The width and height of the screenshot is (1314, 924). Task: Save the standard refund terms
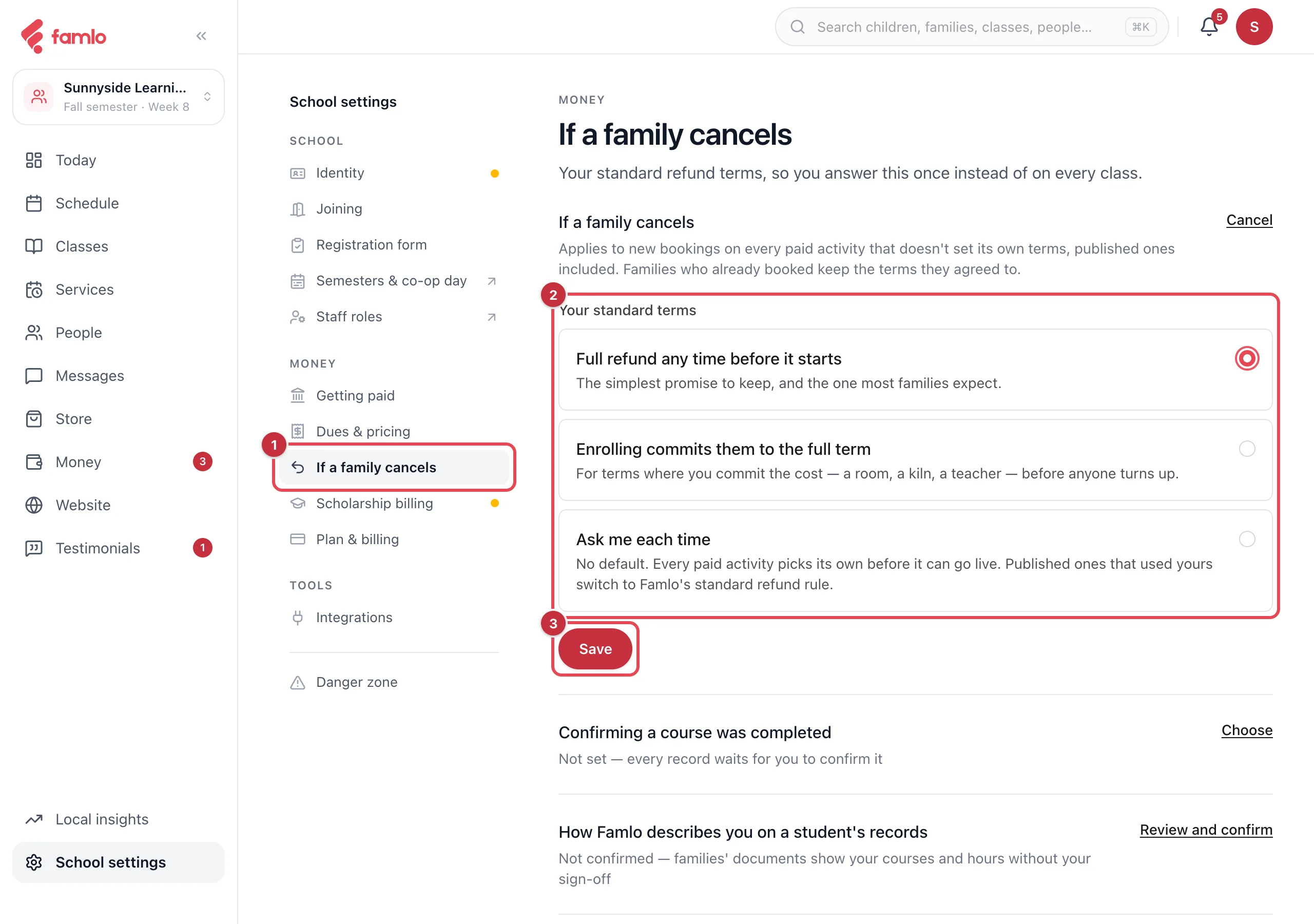point(595,649)
